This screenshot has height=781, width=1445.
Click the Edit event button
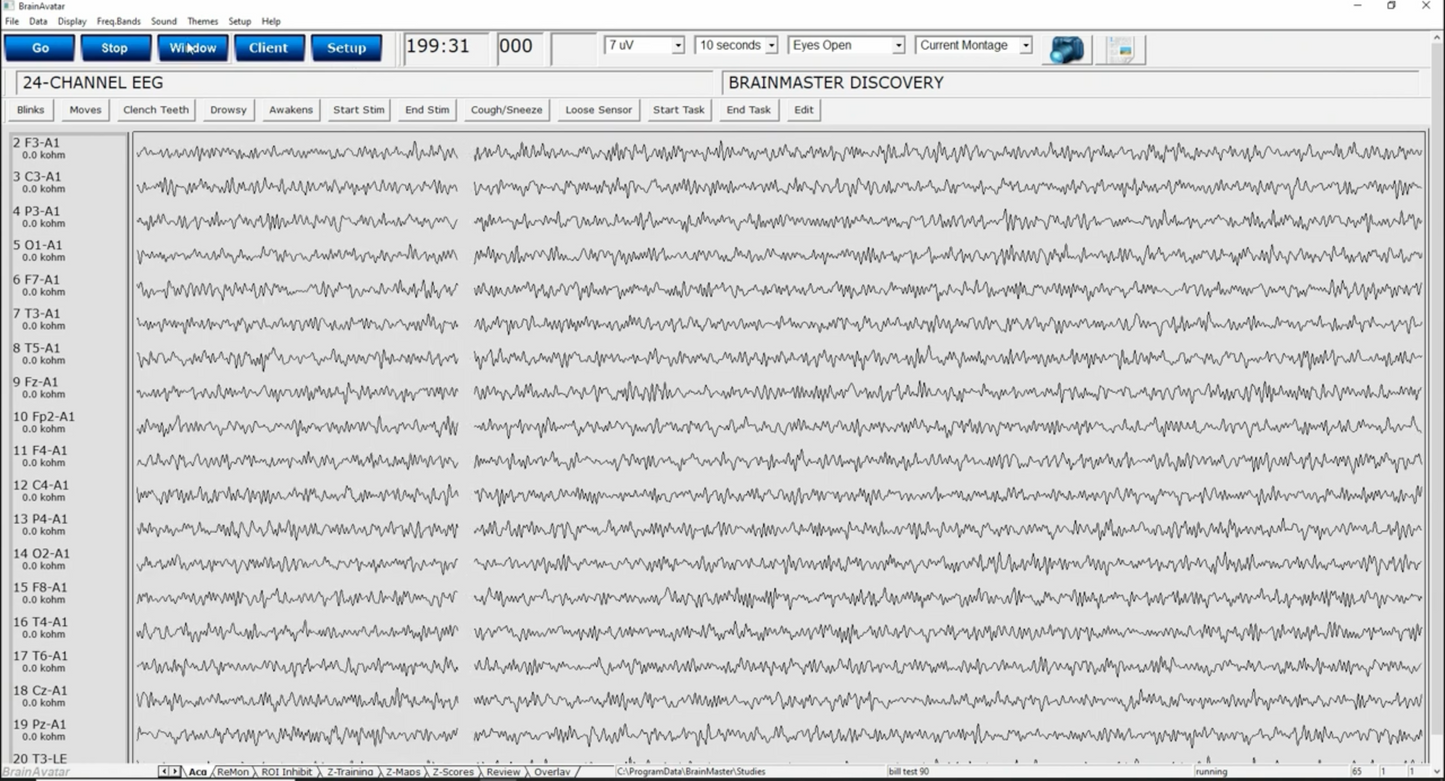click(x=804, y=110)
